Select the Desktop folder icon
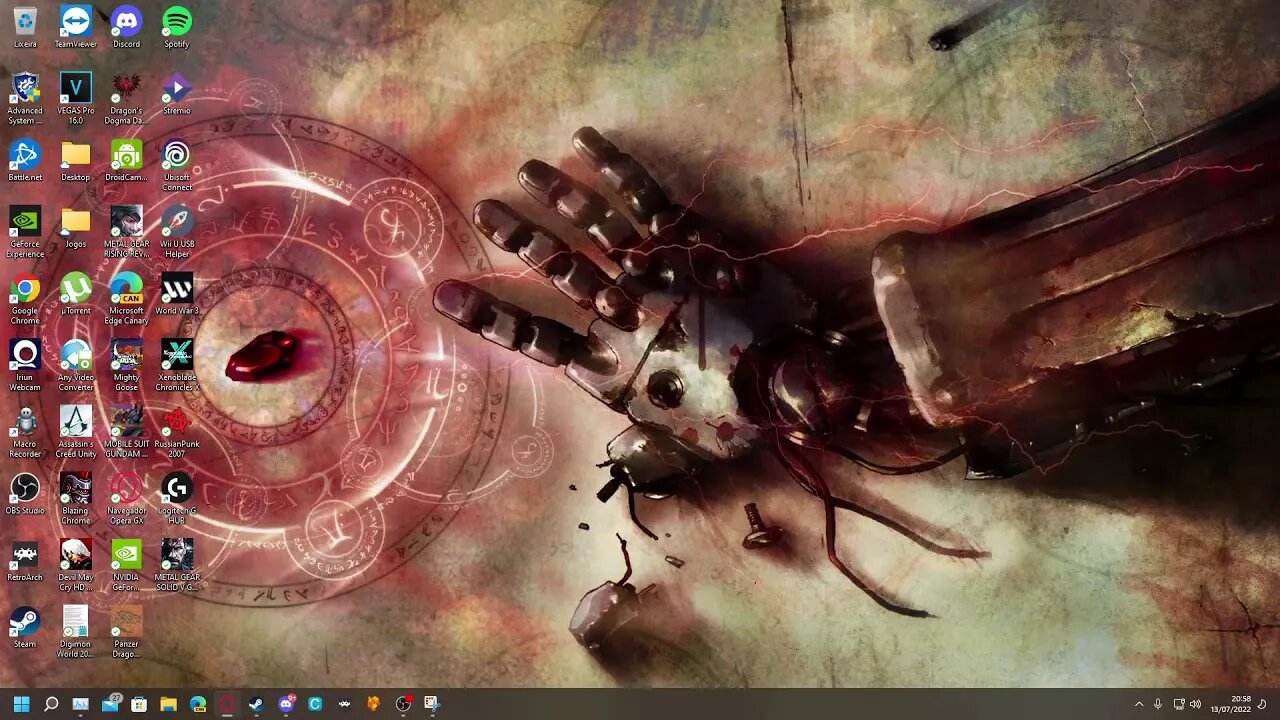1280x720 pixels. (x=75, y=161)
